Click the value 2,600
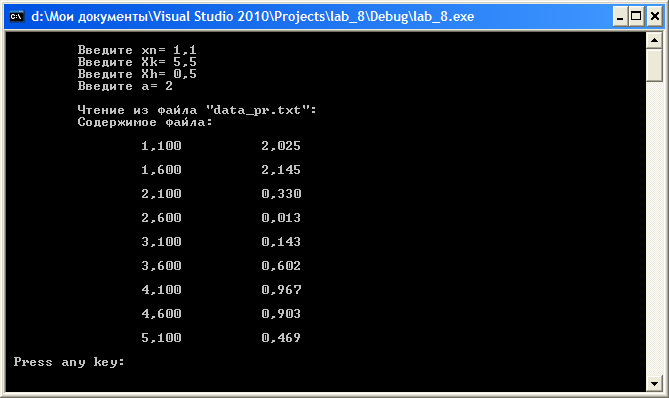669x398 pixels. point(161,218)
